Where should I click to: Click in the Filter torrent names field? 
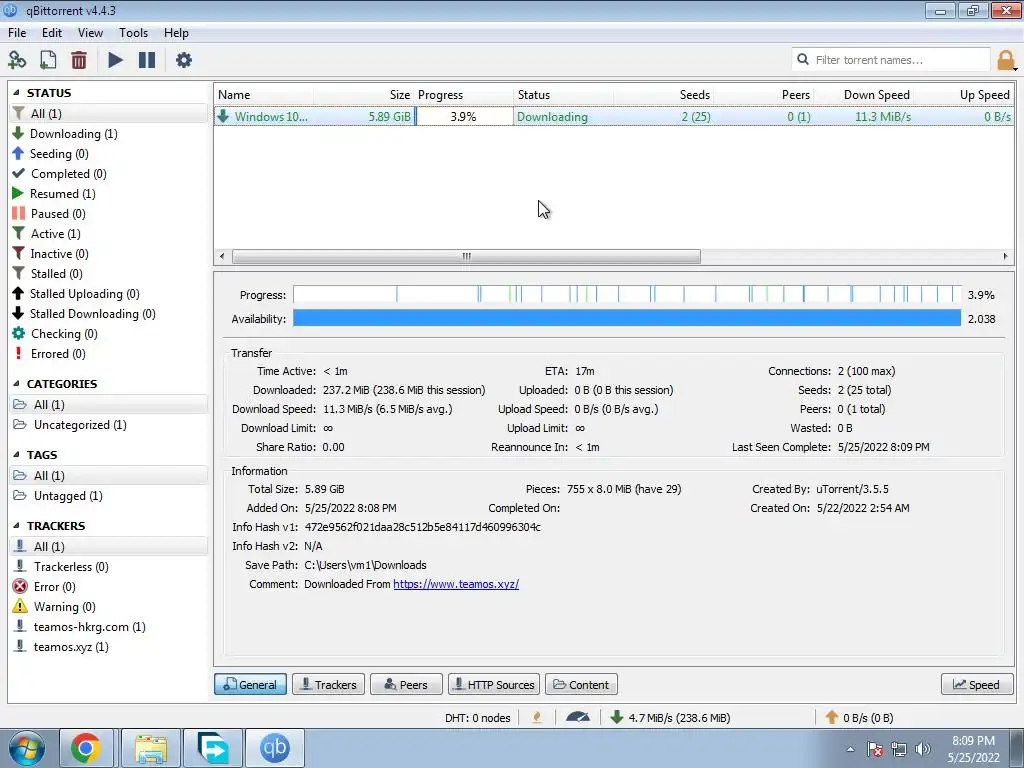tap(891, 59)
